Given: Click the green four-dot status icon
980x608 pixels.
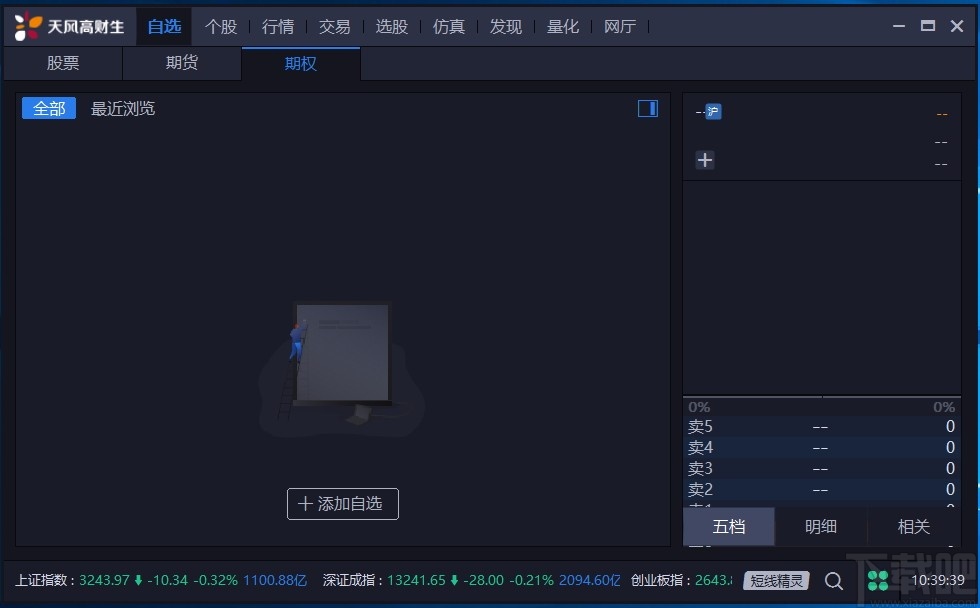Looking at the screenshot, I should coord(877,580).
